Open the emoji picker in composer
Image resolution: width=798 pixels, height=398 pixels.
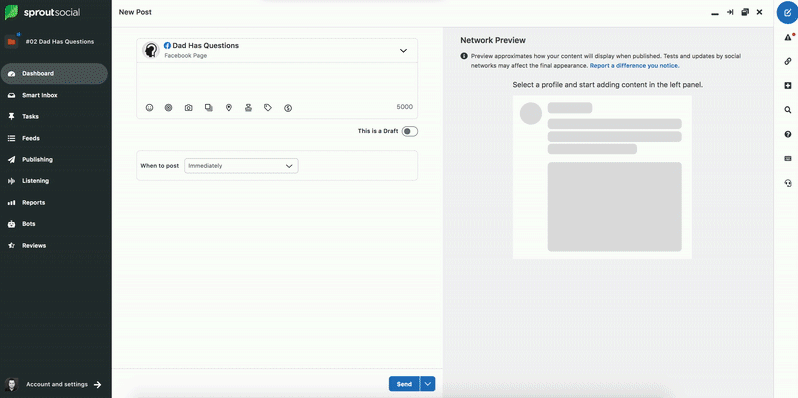[149, 108]
